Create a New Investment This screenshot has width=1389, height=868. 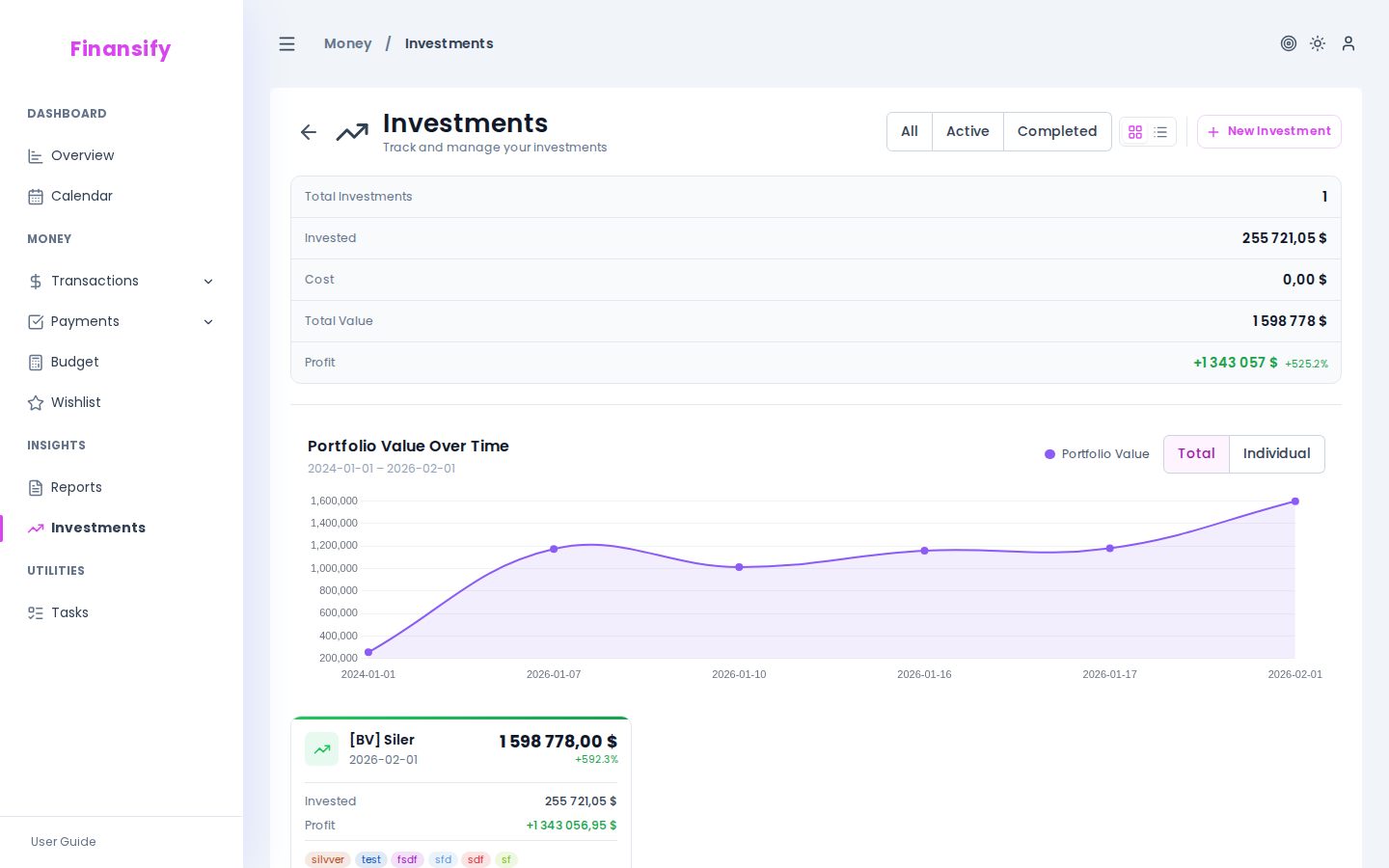click(1269, 131)
